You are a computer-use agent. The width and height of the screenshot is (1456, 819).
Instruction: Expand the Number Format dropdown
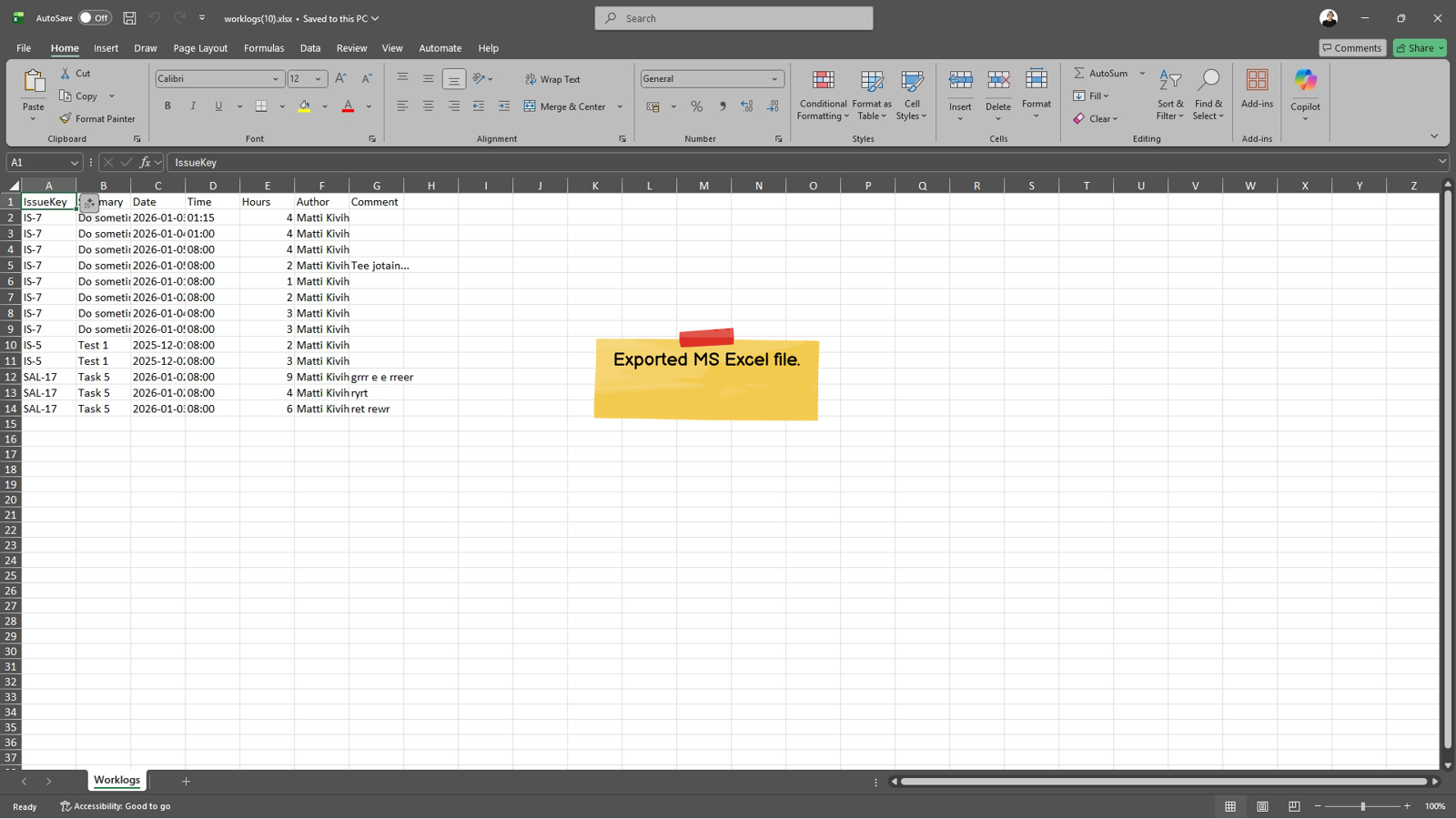[772, 78]
